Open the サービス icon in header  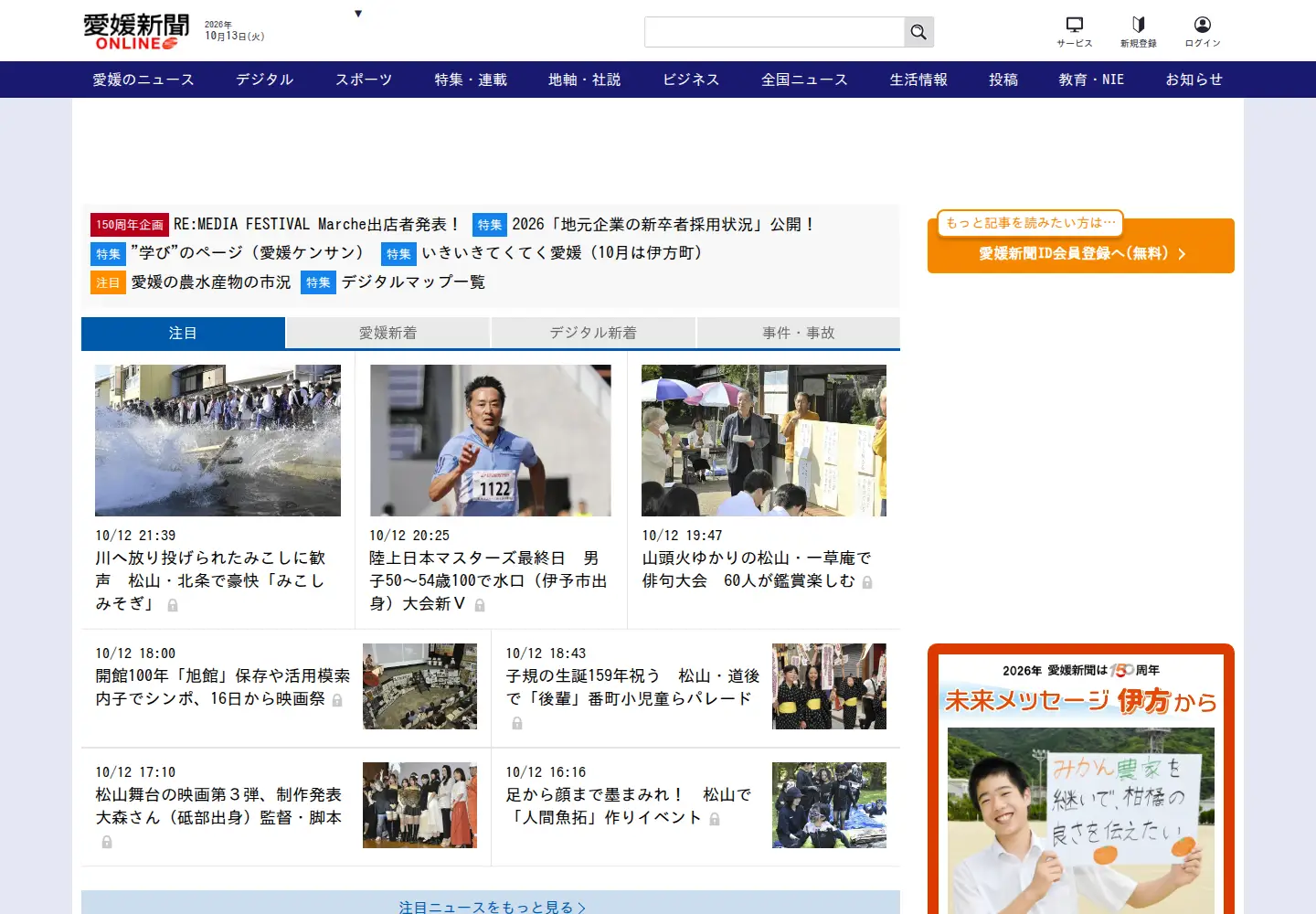1075,31
